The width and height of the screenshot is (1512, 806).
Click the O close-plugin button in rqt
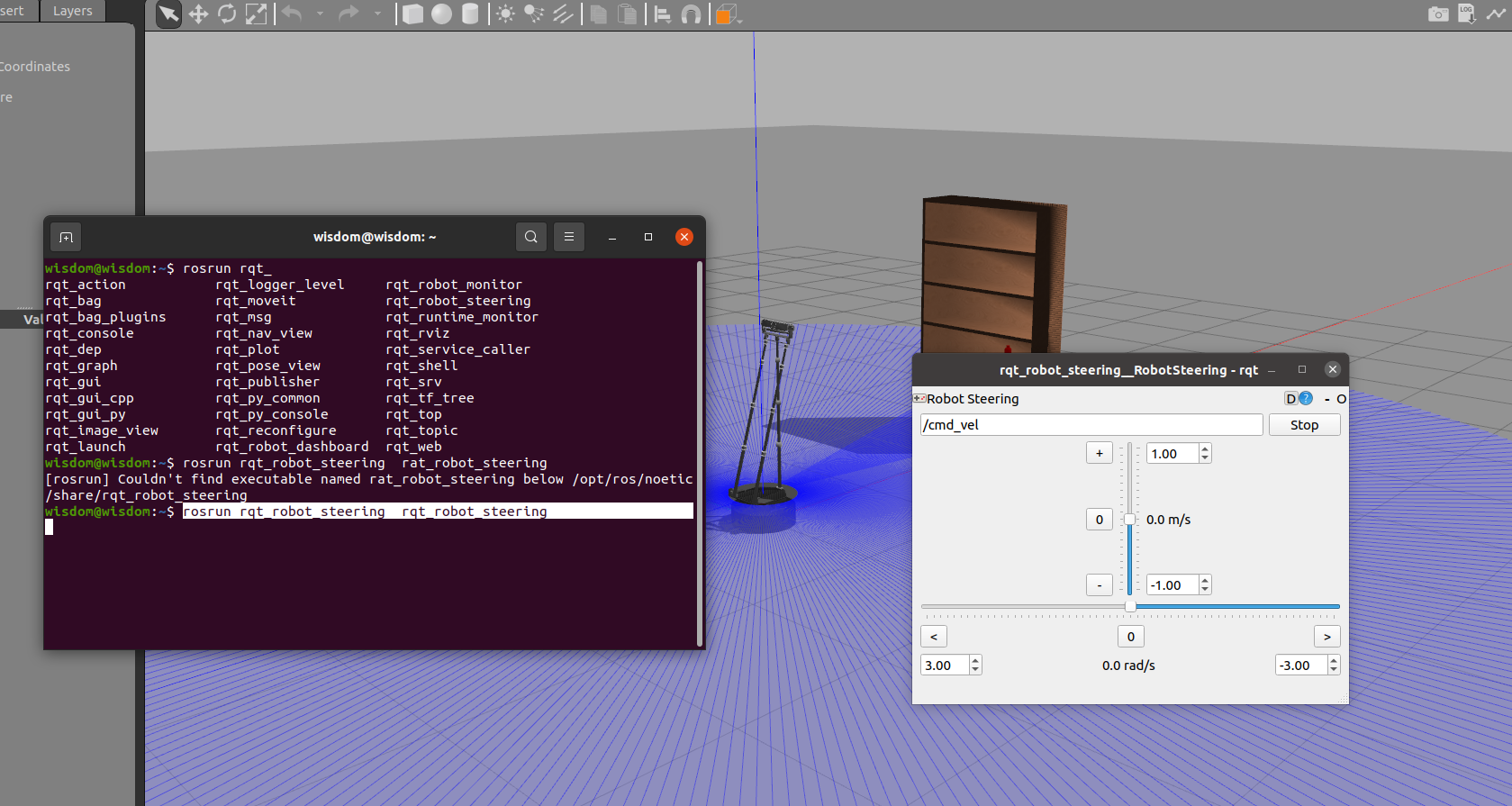tap(1341, 399)
